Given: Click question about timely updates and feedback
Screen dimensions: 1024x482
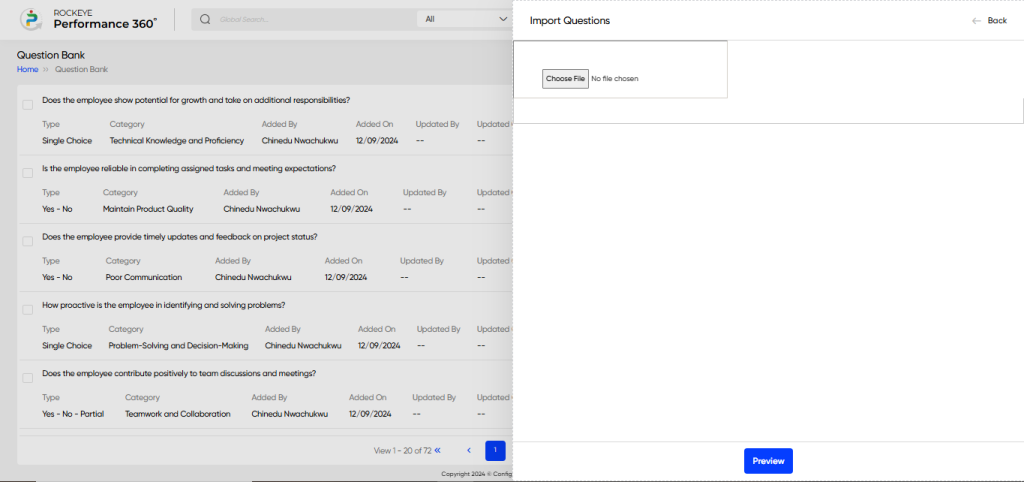Looking at the screenshot, I should pyautogui.click(x=180, y=236).
